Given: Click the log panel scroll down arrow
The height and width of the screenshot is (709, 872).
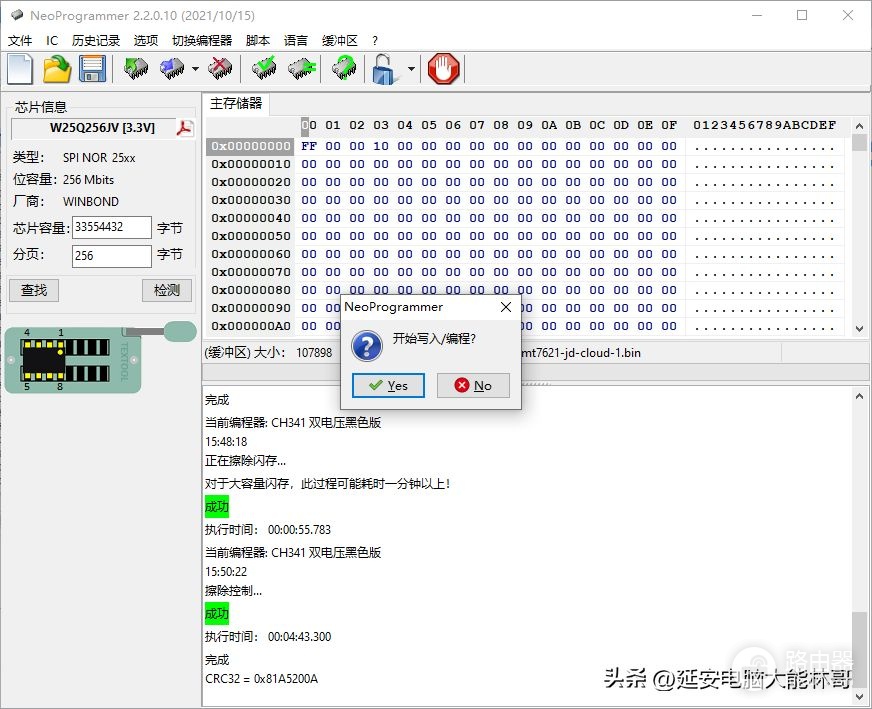Looking at the screenshot, I should tap(859, 696).
